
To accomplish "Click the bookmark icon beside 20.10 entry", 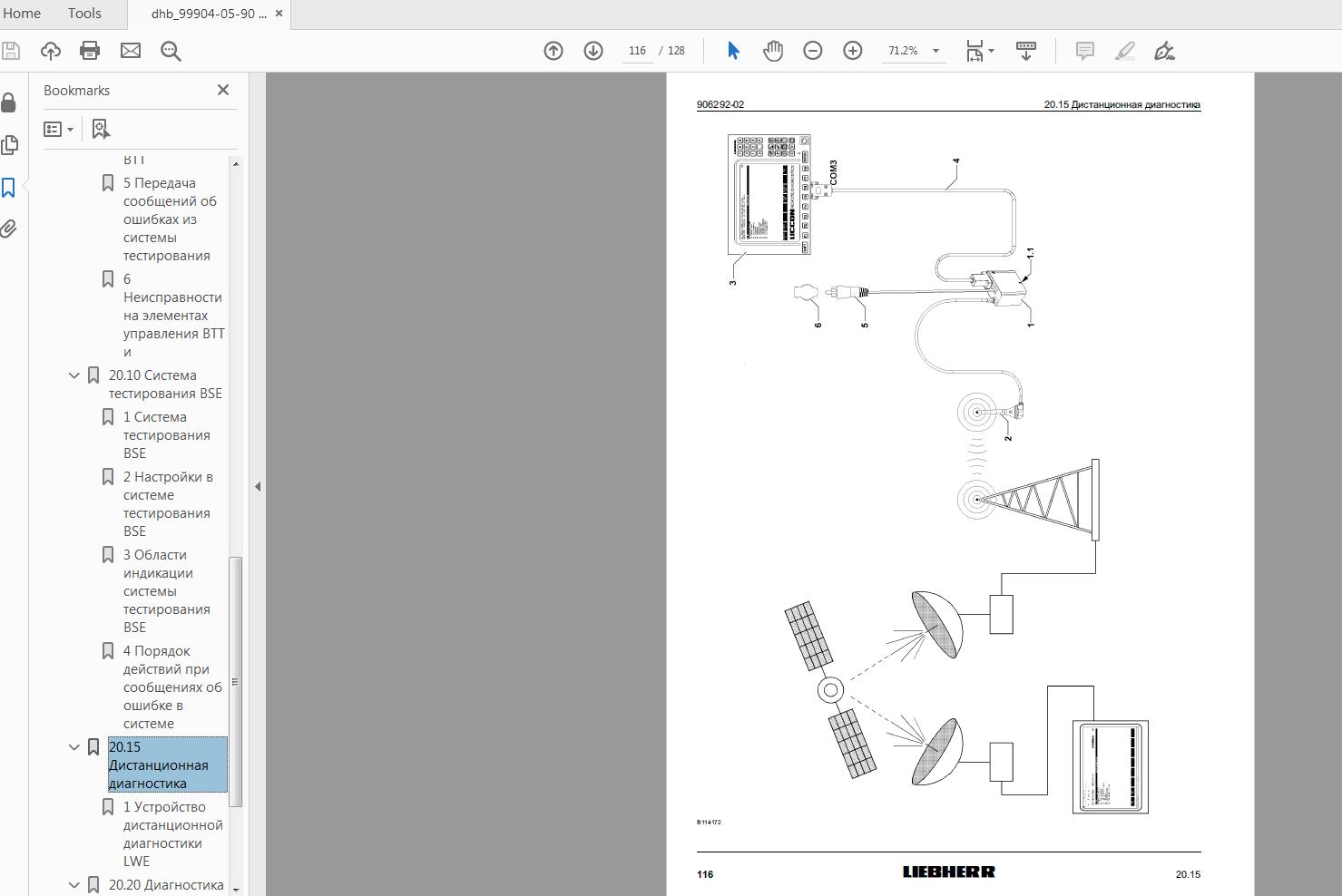I will point(93,375).
